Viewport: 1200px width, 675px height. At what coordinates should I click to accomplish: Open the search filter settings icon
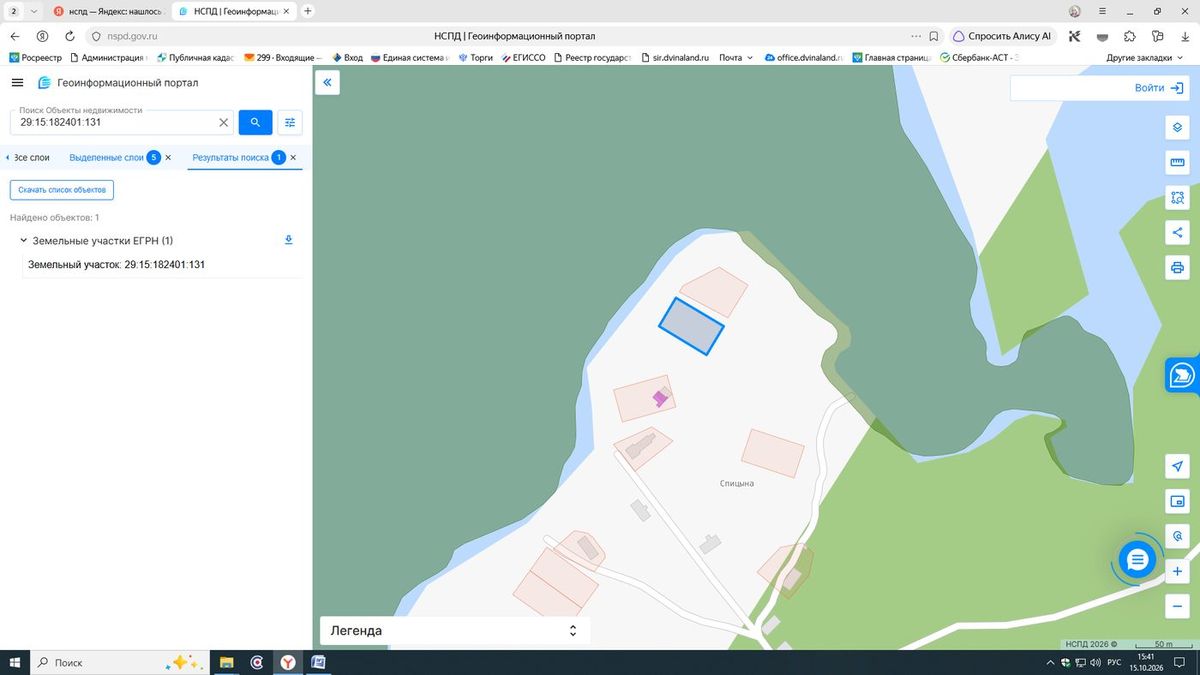pyautogui.click(x=290, y=122)
